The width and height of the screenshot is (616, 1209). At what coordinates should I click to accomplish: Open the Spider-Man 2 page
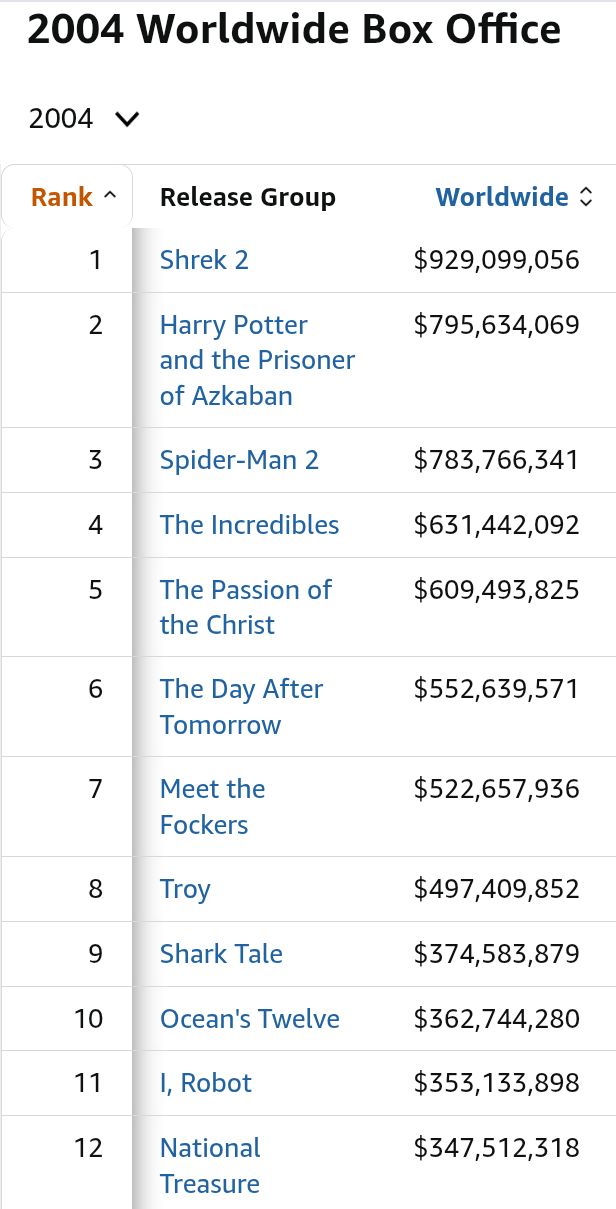tap(239, 460)
